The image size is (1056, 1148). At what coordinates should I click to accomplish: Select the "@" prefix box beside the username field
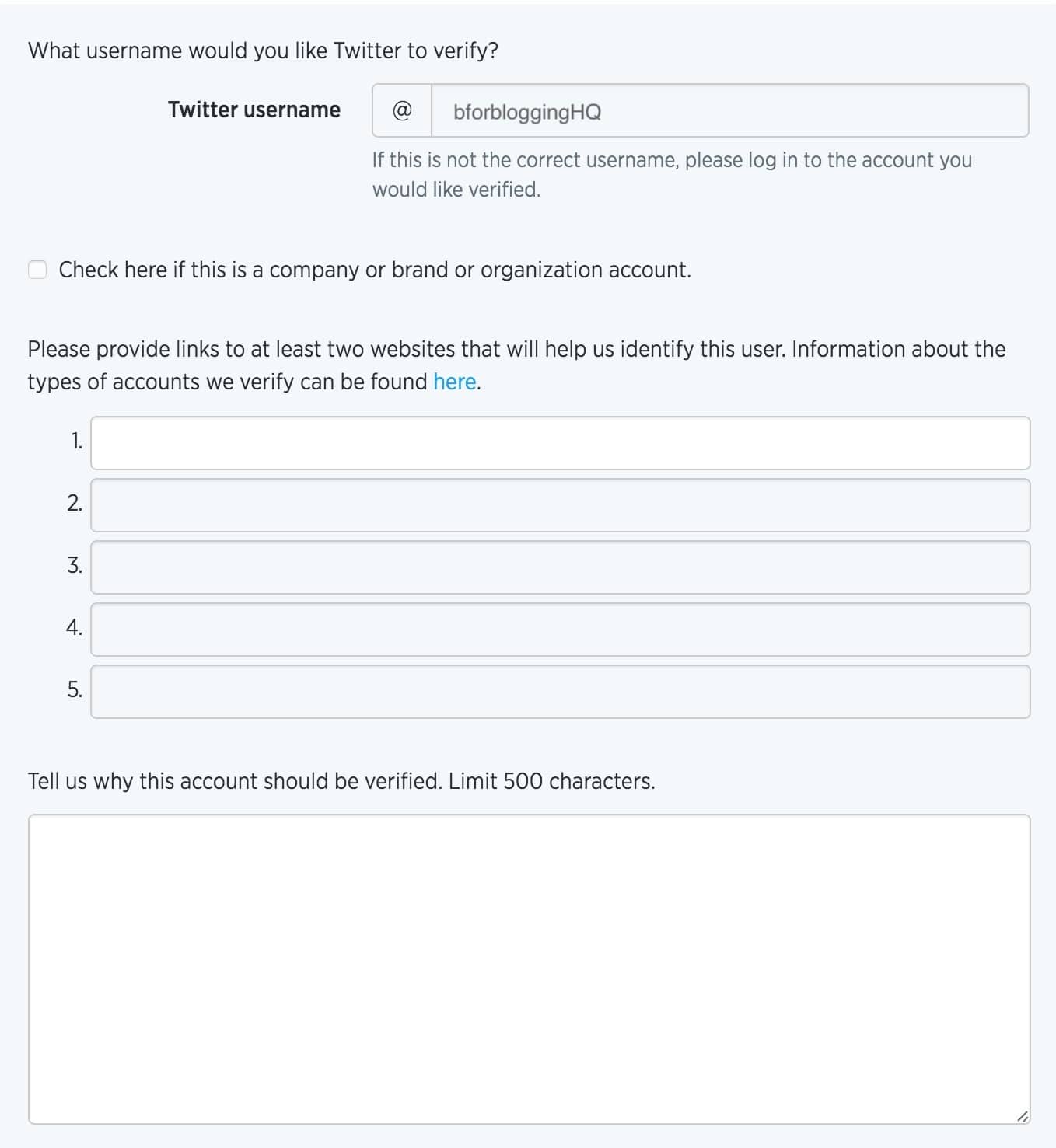pyautogui.click(x=400, y=111)
